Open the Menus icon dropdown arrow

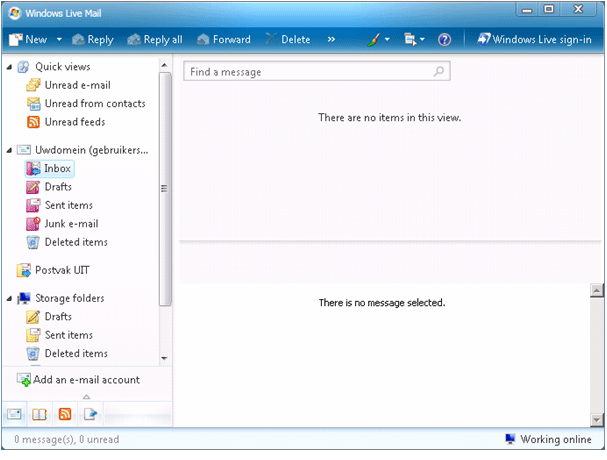coord(422,39)
